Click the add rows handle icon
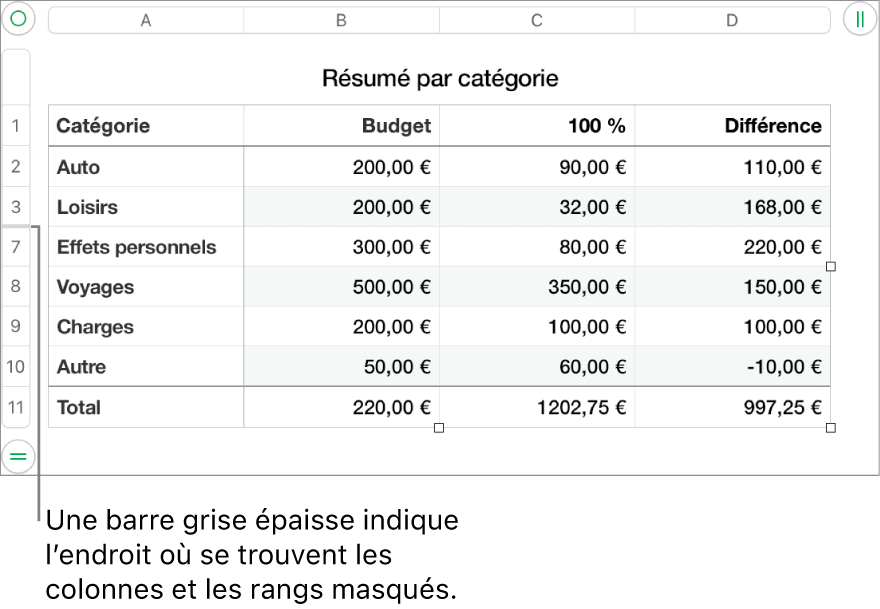880x609 pixels. click(18, 456)
